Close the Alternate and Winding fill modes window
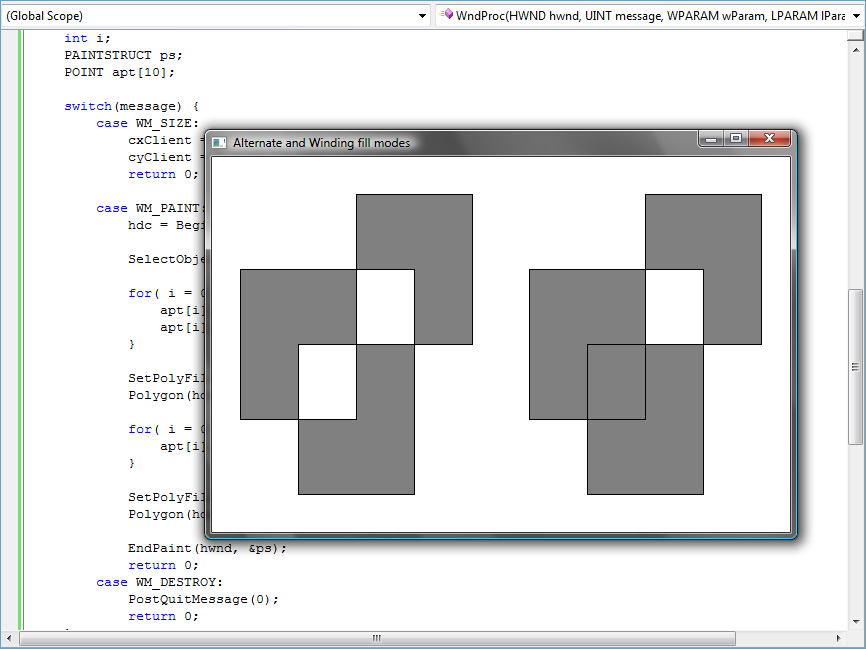The width and height of the screenshot is (866, 649). click(x=769, y=139)
